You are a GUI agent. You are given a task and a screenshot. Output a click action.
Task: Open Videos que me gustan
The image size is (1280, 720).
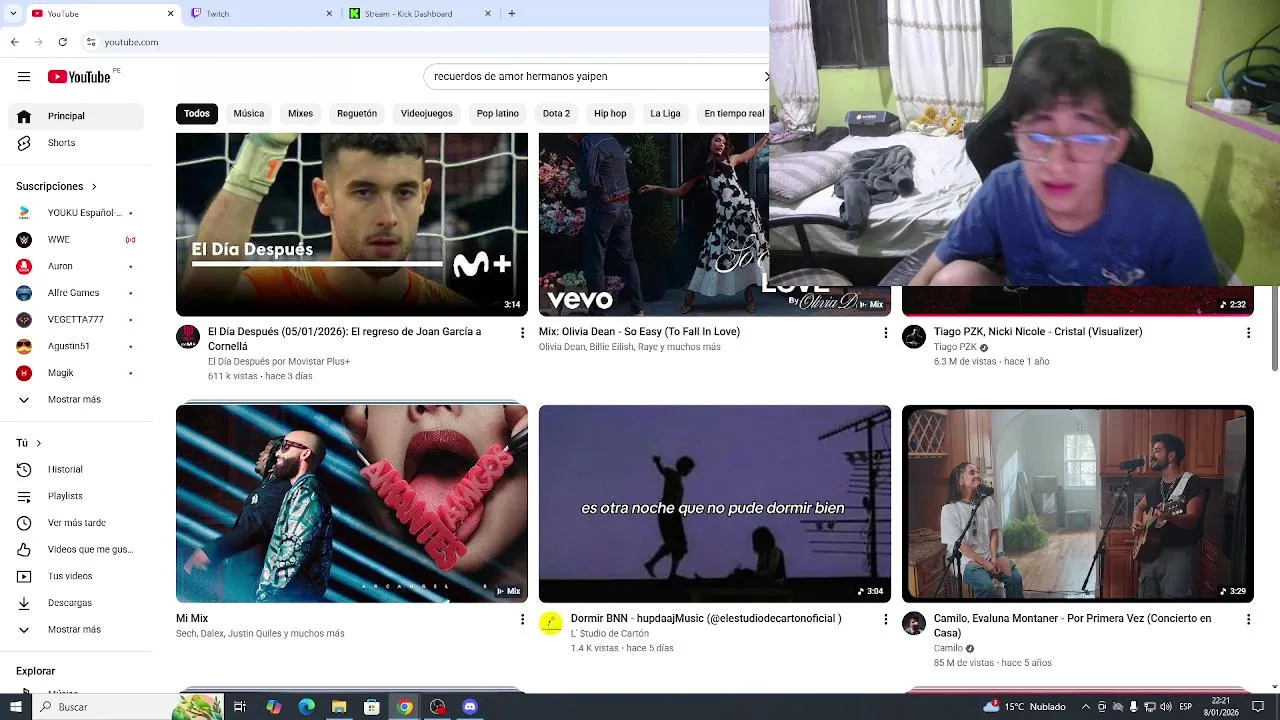[76, 549]
